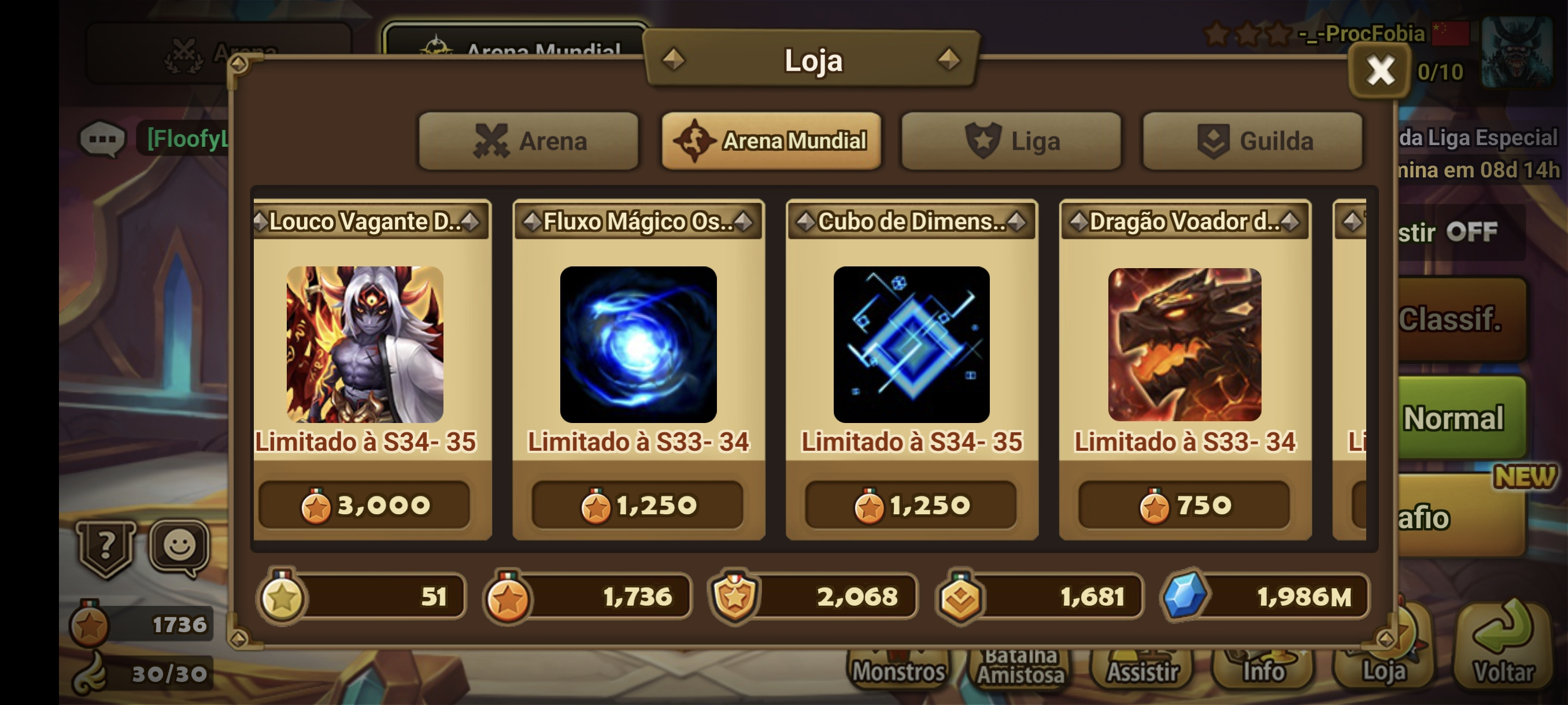Tap the shield badge currency icon
Image resolution: width=1568 pixels, height=705 pixels.
click(734, 596)
